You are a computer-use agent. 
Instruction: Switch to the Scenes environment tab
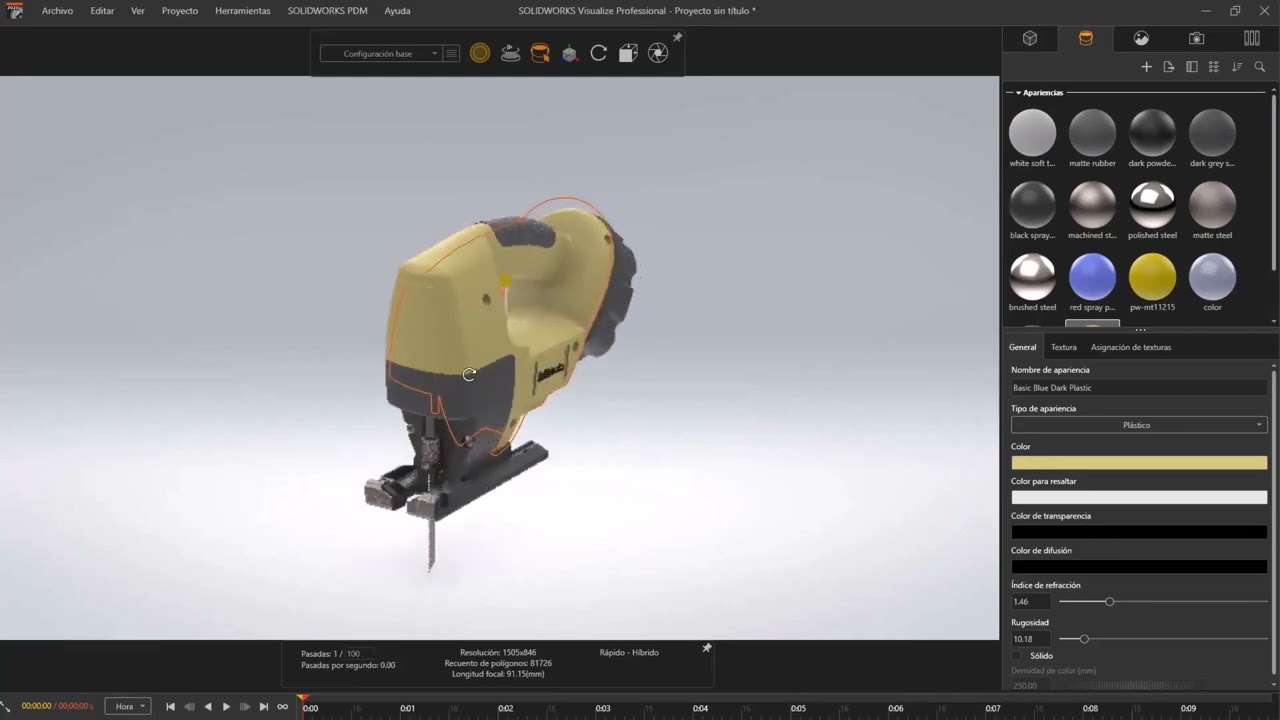point(1141,38)
